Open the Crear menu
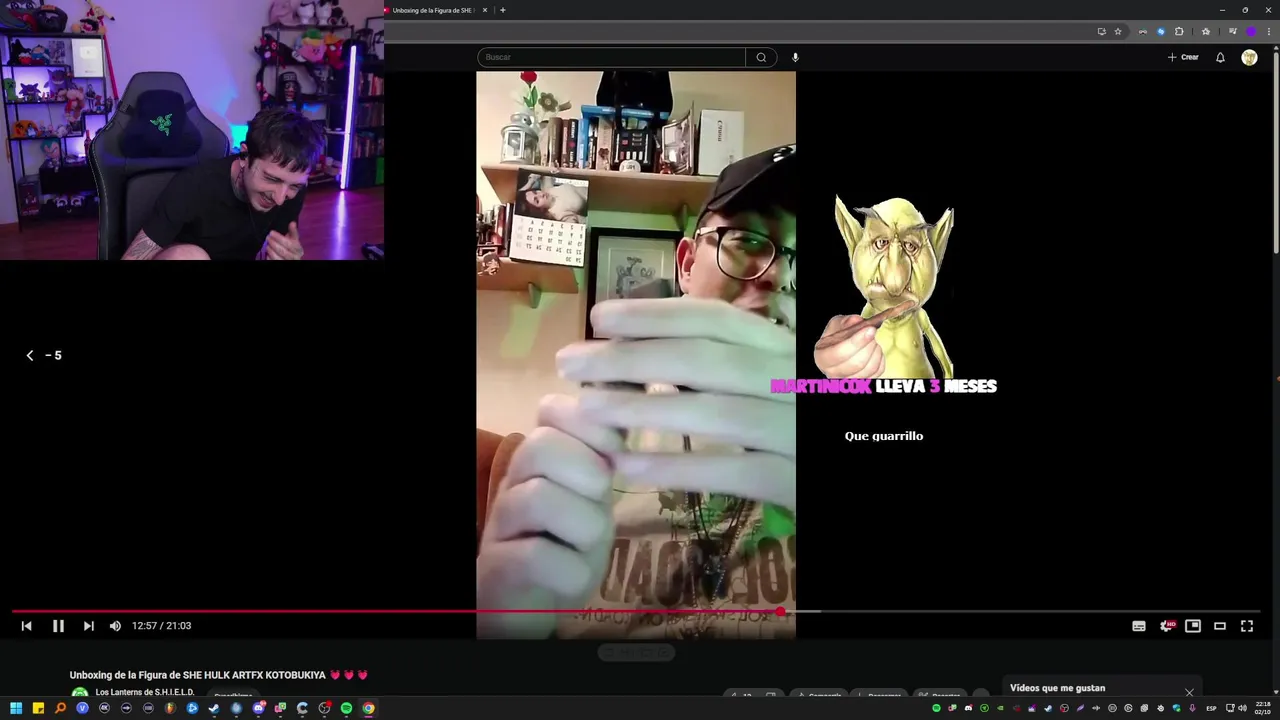The image size is (1280, 720). (1183, 57)
